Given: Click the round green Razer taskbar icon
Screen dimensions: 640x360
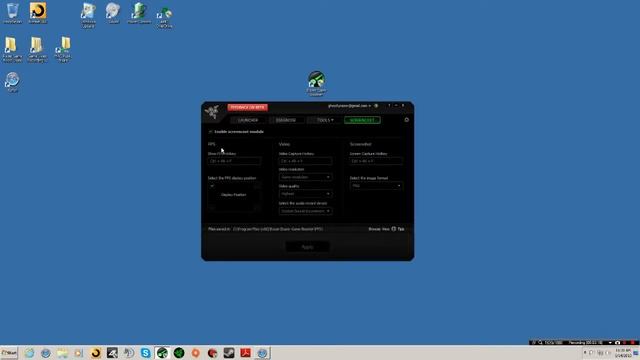Looking at the screenshot, I should (x=179, y=353).
